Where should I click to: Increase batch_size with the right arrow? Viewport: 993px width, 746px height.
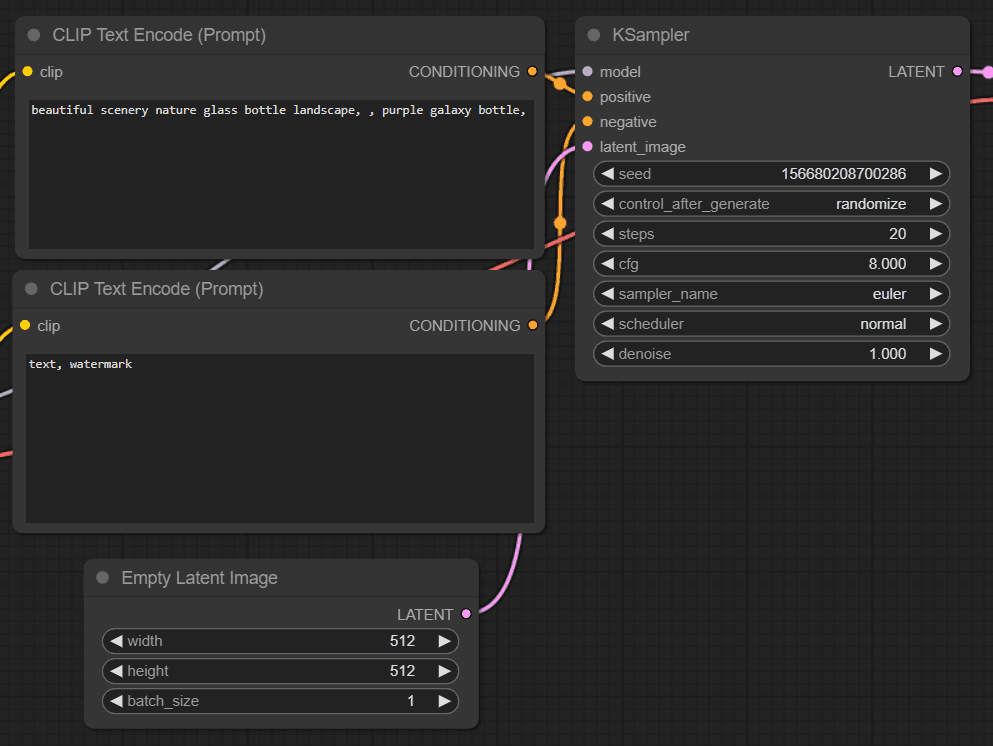(444, 701)
